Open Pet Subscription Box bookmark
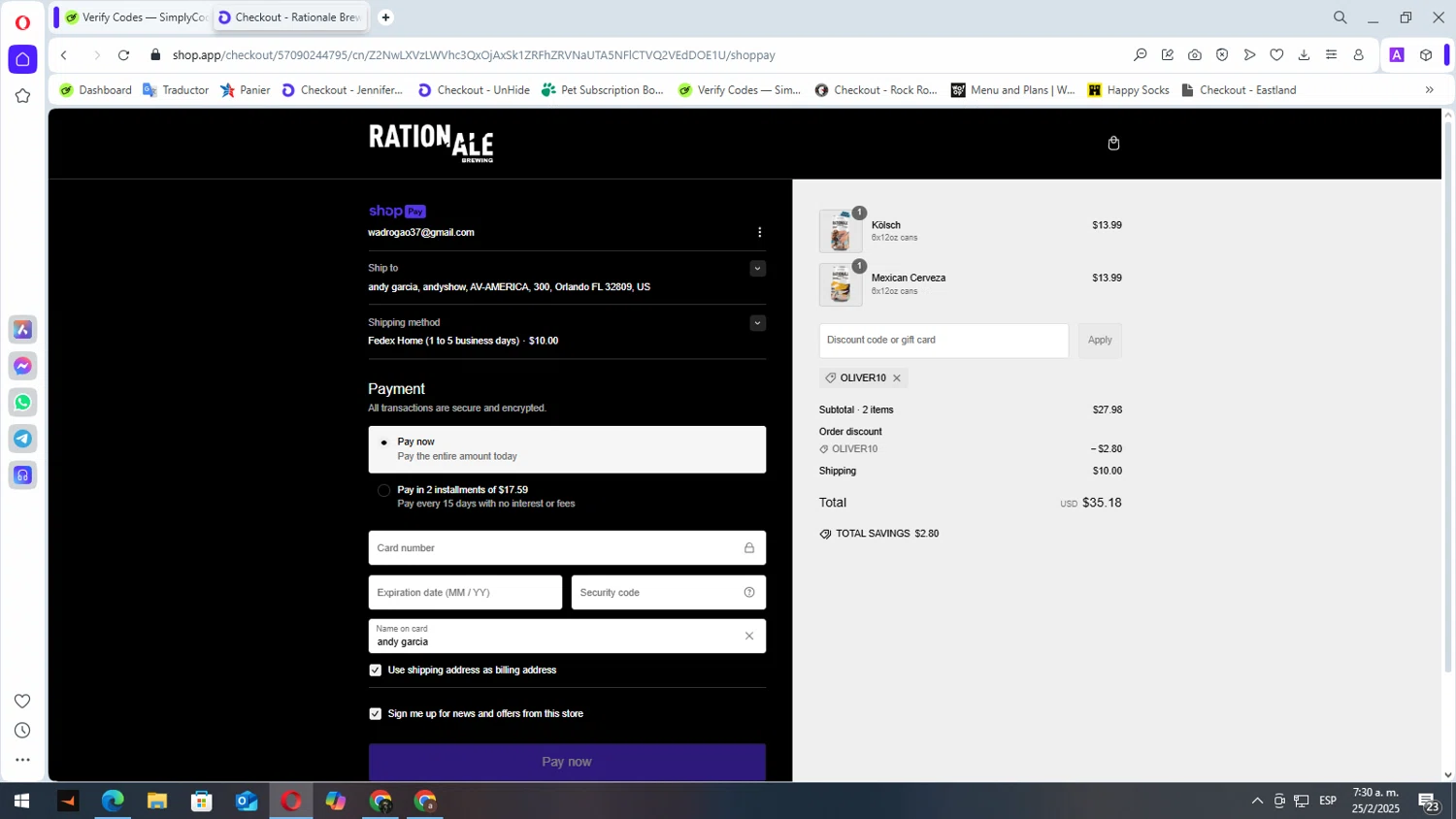1456x819 pixels. tap(603, 90)
